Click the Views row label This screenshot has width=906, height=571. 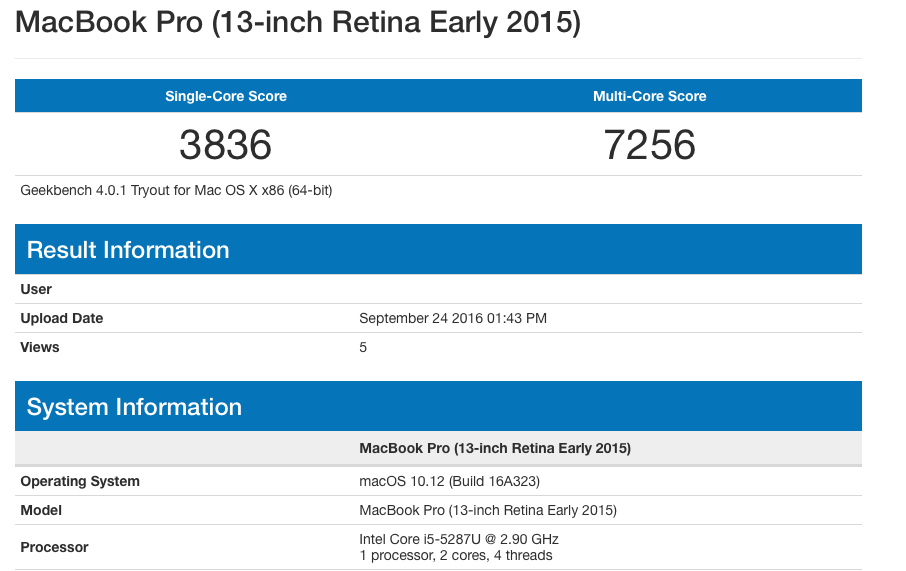pos(39,347)
